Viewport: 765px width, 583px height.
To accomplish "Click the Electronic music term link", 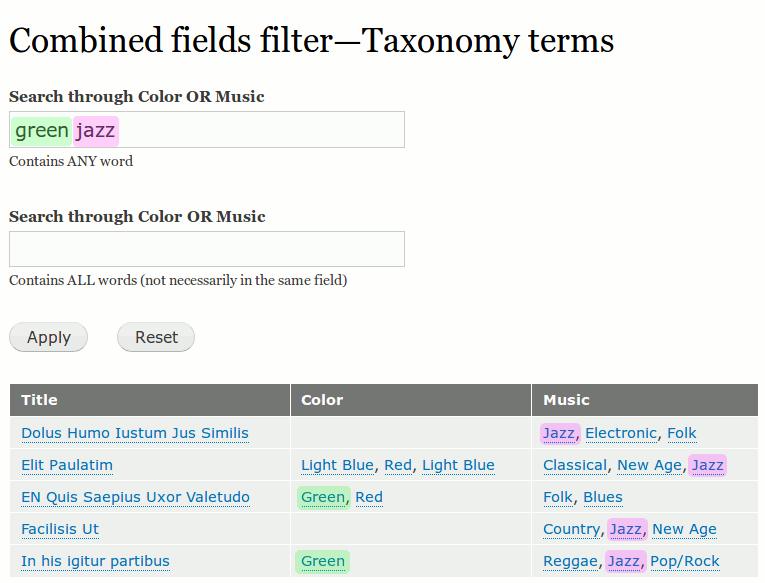I will coord(621,433).
